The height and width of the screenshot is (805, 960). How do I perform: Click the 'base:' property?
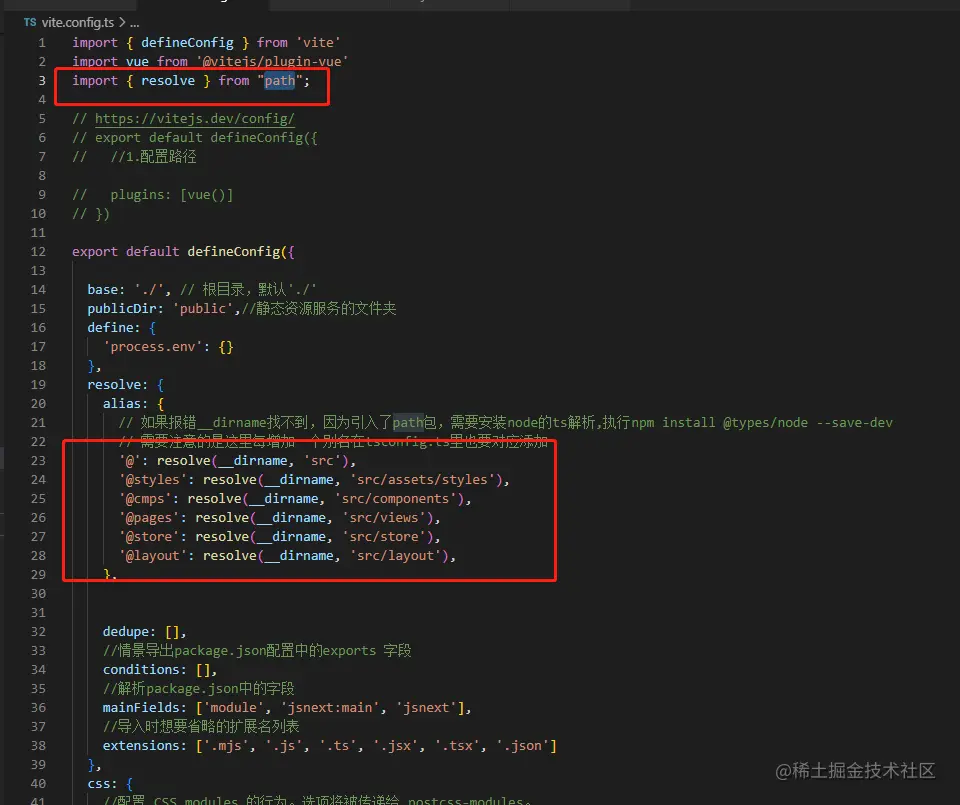point(107,290)
